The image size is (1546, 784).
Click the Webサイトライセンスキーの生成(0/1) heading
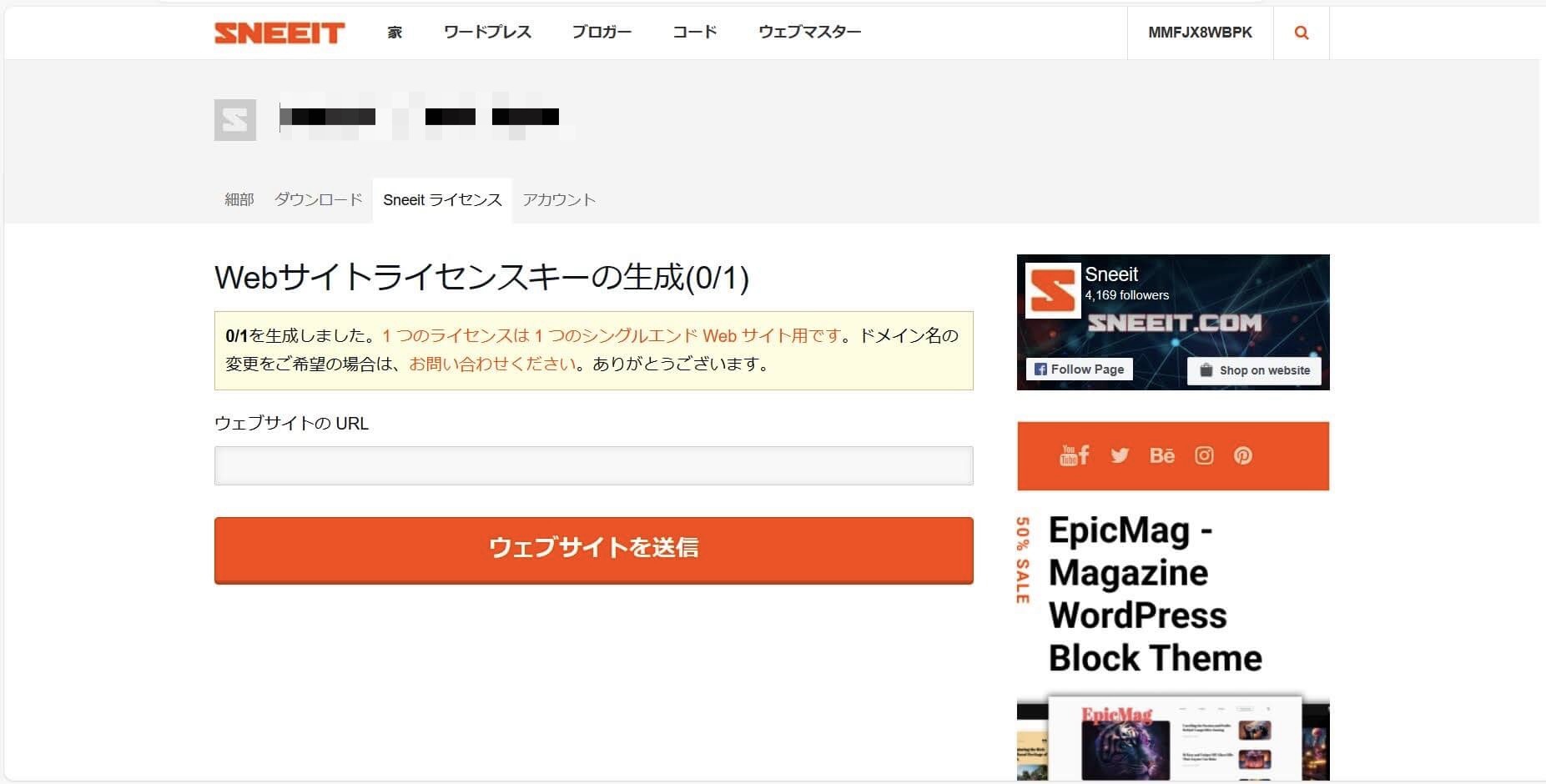point(481,277)
